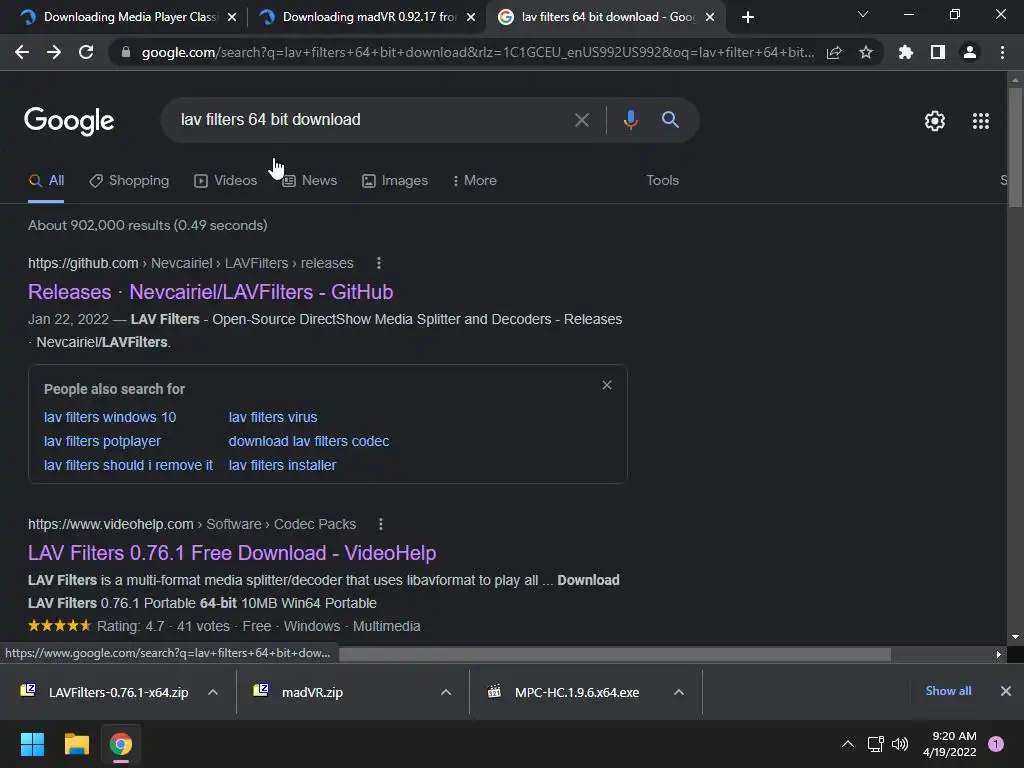Go to the Google logo homepage

(69, 121)
